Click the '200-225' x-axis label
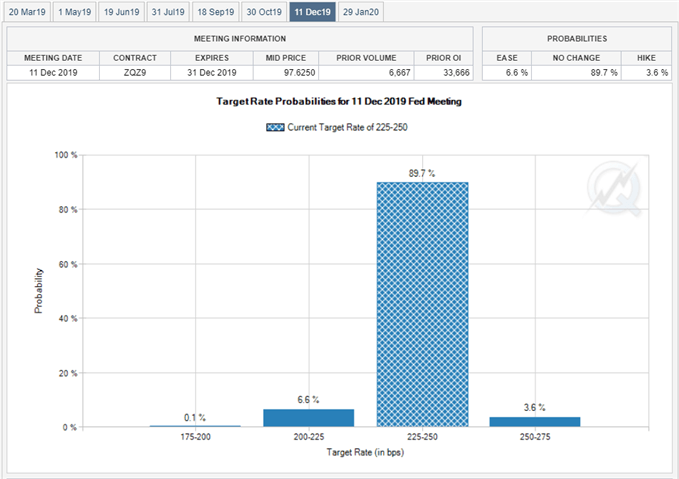The width and height of the screenshot is (679, 479). point(309,437)
